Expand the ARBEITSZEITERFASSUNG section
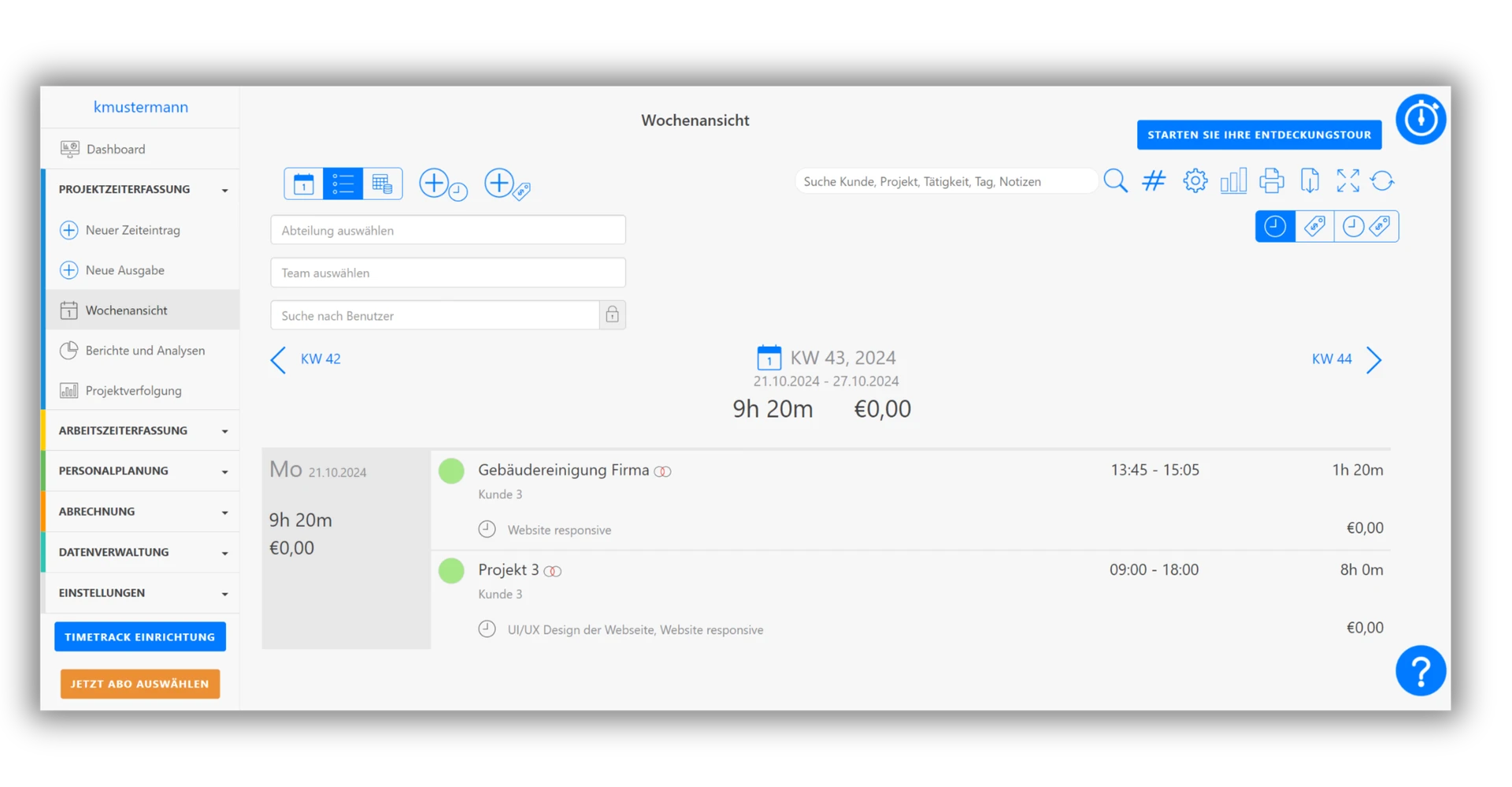 [x=140, y=431]
